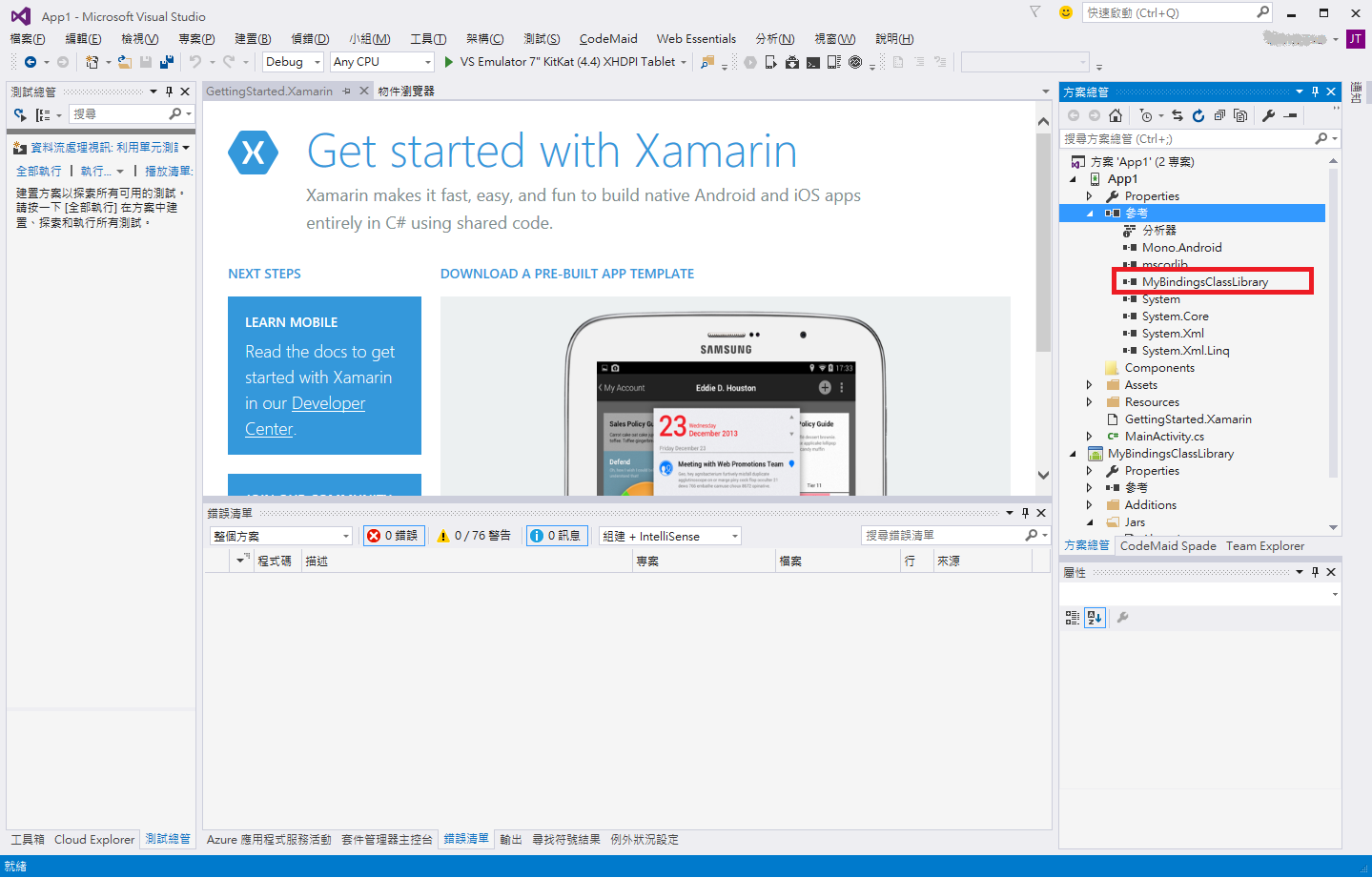
Task: Select Mono.Android reference item
Action: coord(1181,248)
